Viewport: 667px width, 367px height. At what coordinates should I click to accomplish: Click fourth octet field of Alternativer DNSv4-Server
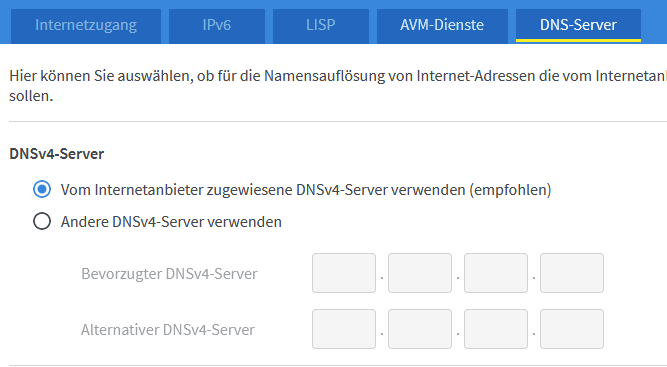(x=572, y=329)
